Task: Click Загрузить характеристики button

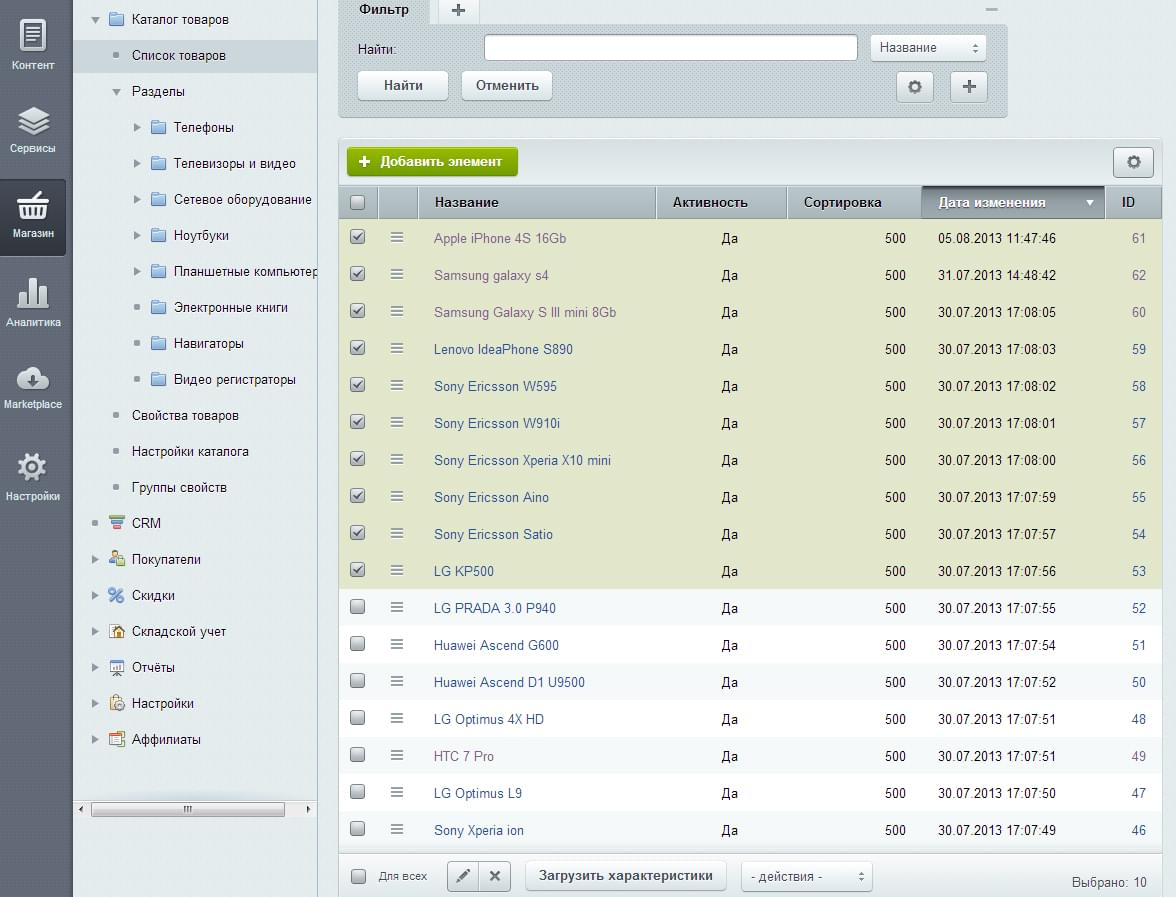Action: pos(626,875)
